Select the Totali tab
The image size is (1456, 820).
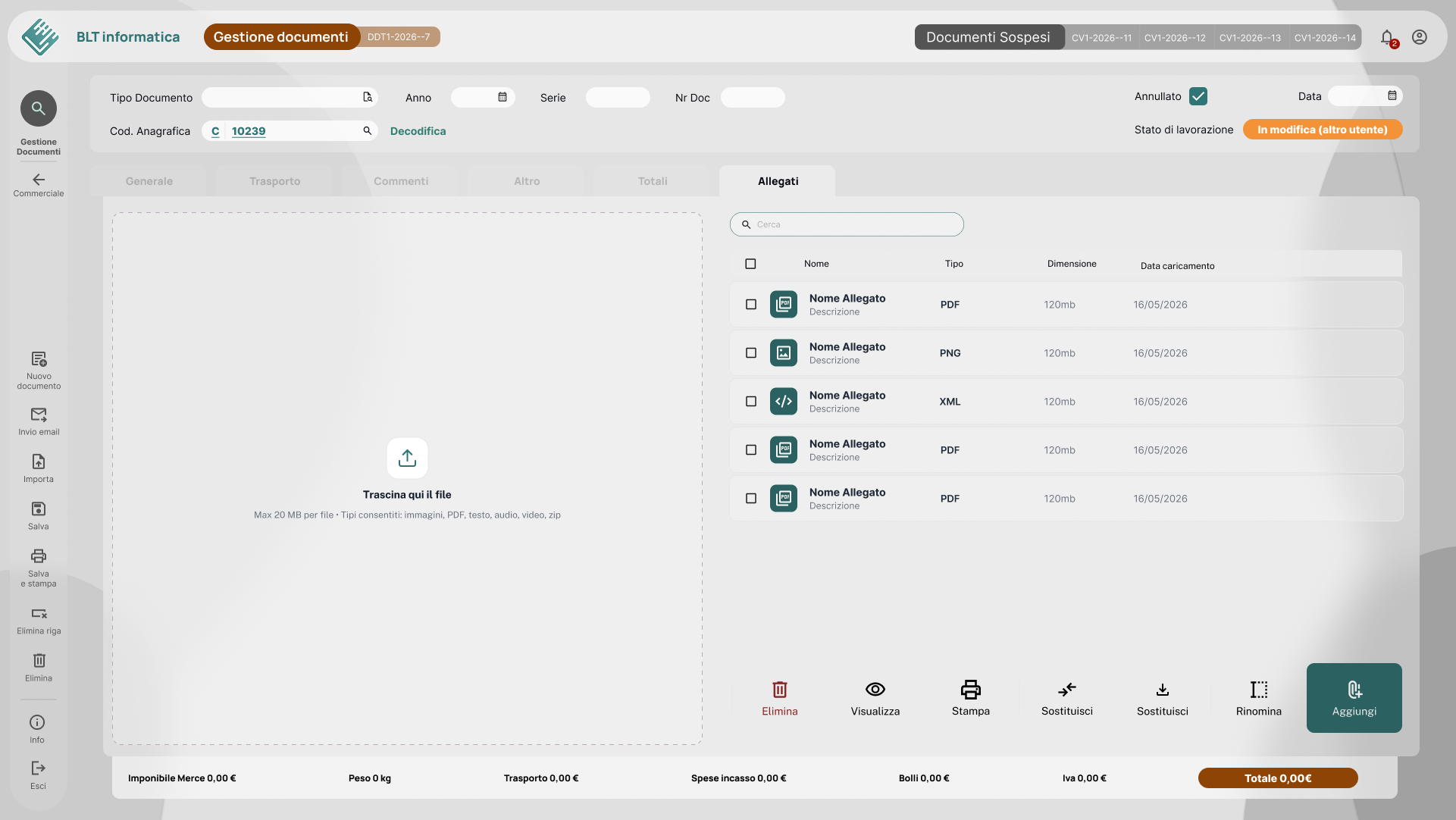tap(653, 181)
